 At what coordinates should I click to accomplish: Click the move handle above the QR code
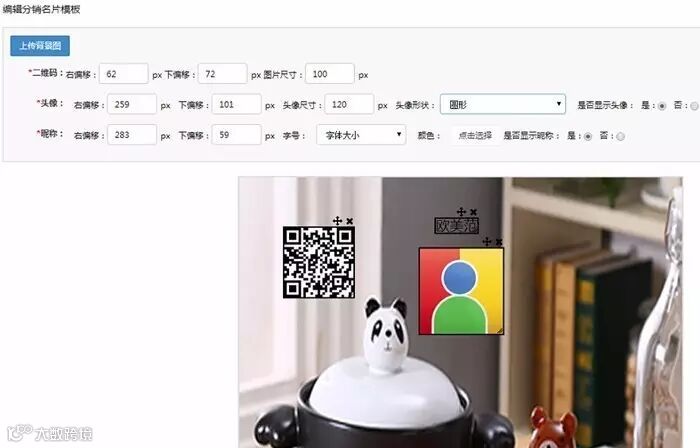[x=338, y=220]
